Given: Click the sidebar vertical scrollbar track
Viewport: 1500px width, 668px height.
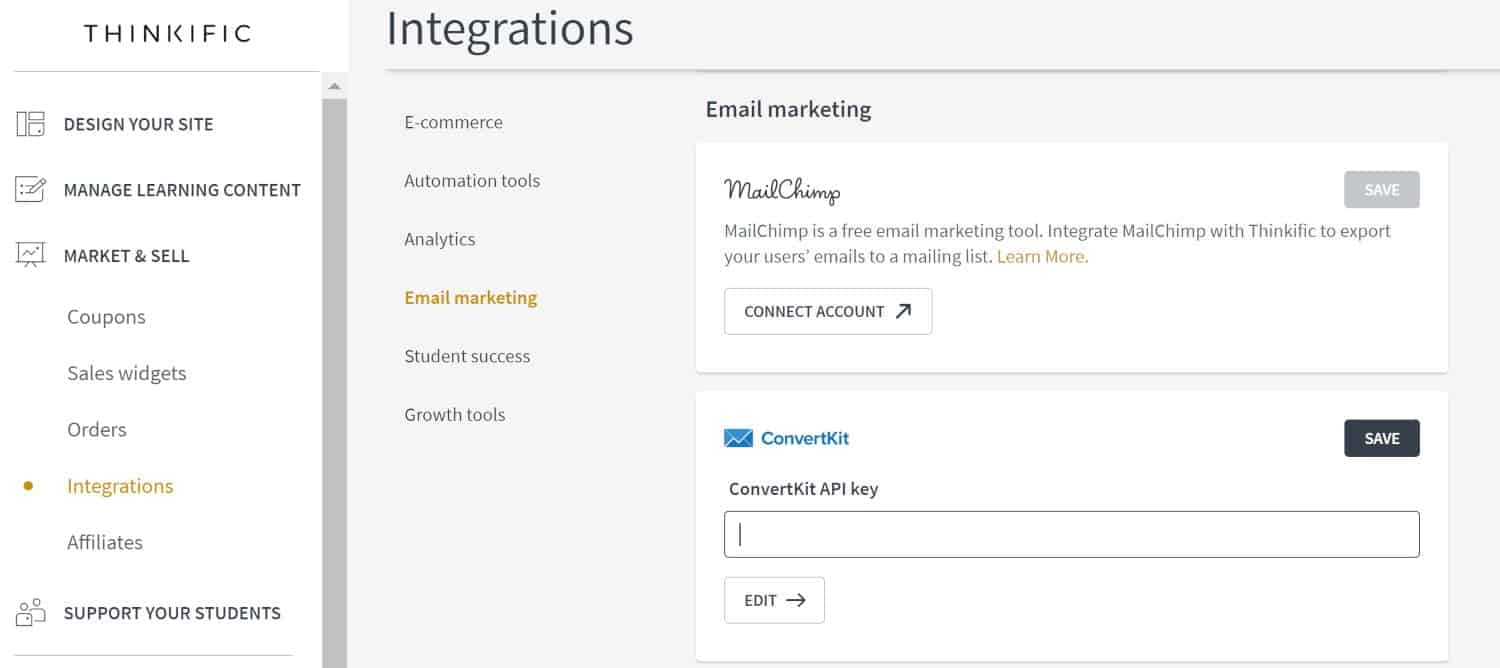Looking at the screenshot, I should [x=334, y=382].
